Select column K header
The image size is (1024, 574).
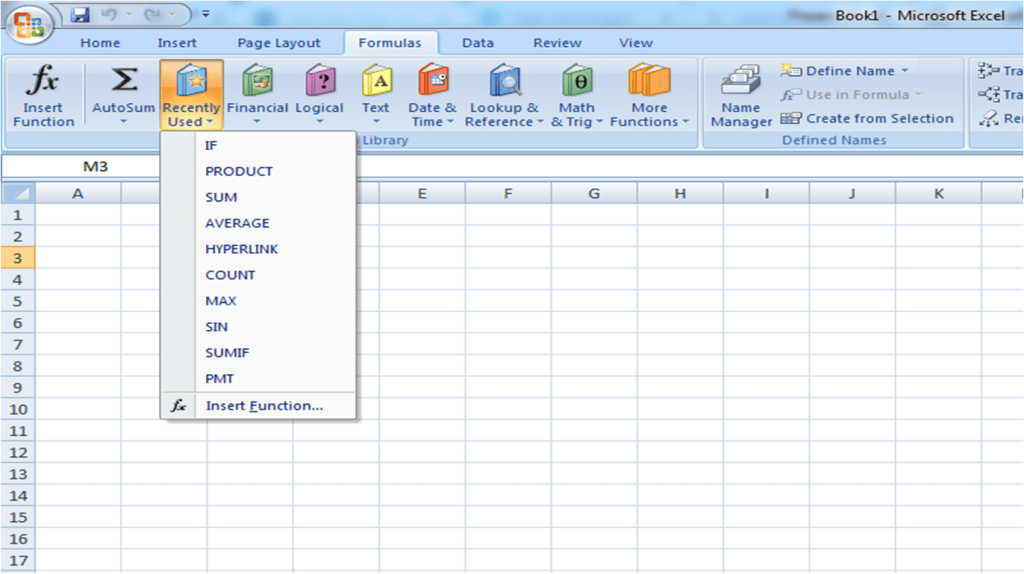pos(938,193)
